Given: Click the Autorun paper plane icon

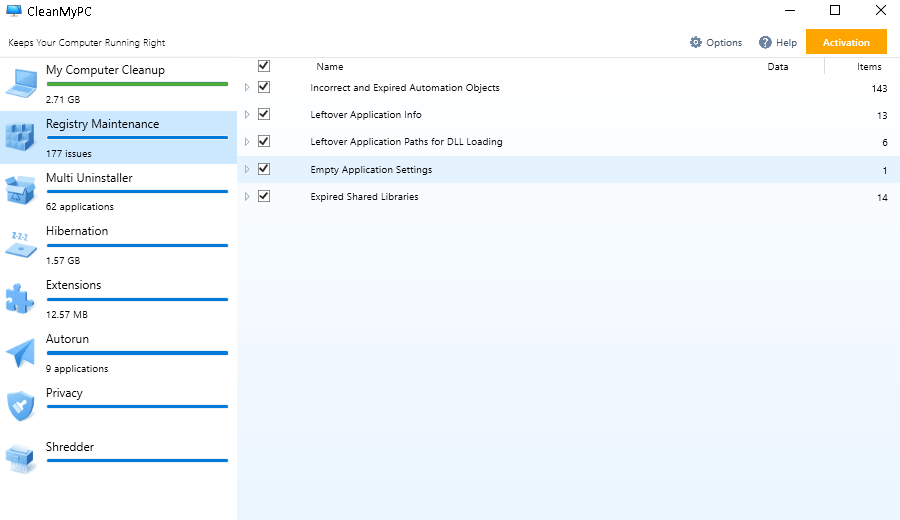Looking at the screenshot, I should (21, 352).
